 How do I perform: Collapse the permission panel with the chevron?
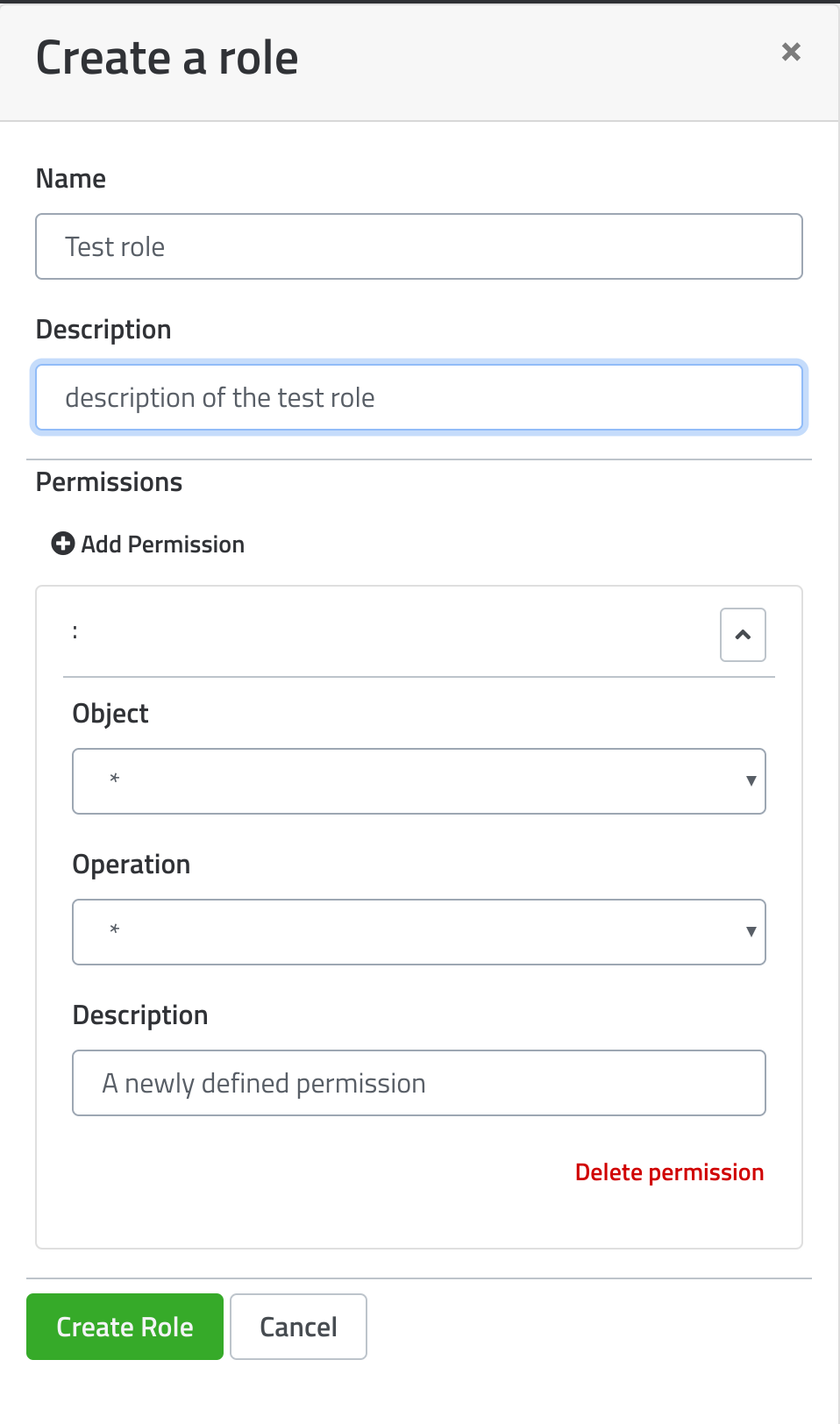[743, 635]
